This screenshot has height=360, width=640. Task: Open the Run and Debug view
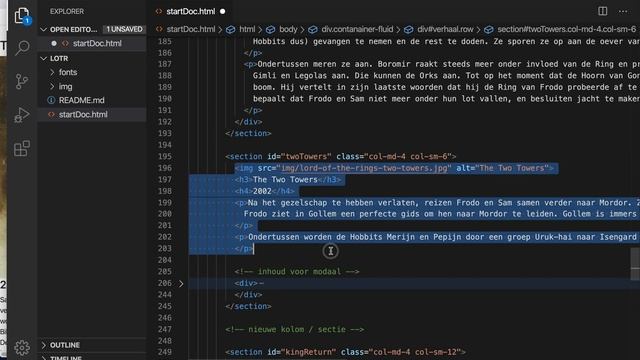[22, 115]
